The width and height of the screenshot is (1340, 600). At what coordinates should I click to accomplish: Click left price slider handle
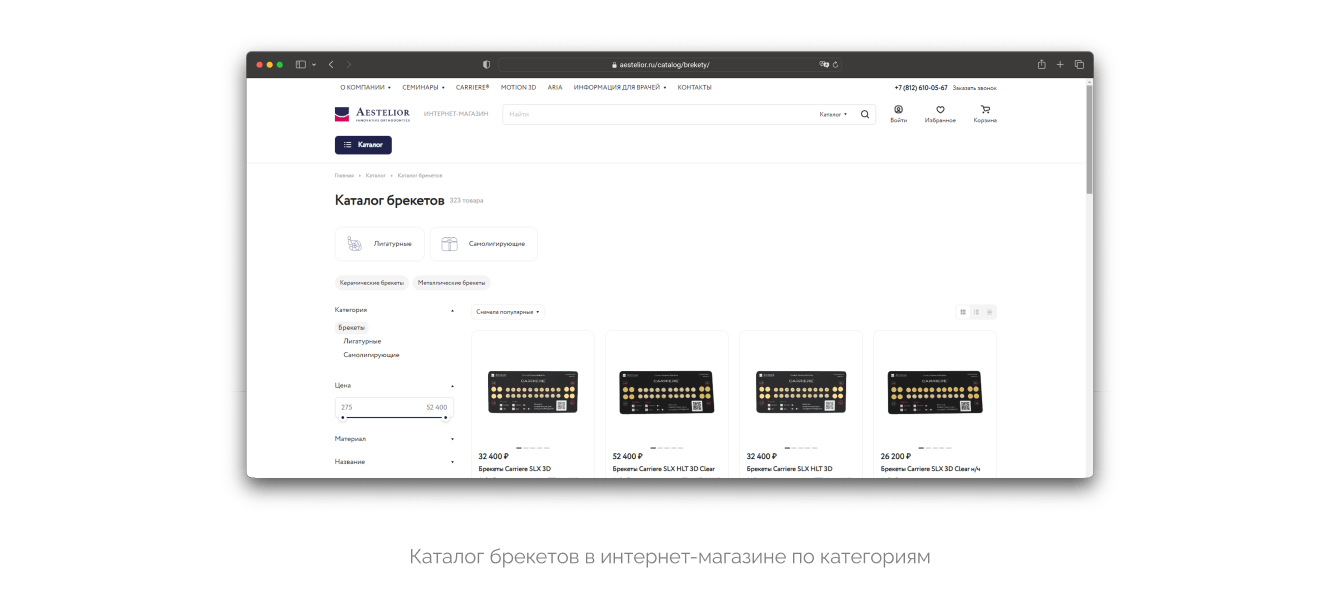click(x=343, y=418)
